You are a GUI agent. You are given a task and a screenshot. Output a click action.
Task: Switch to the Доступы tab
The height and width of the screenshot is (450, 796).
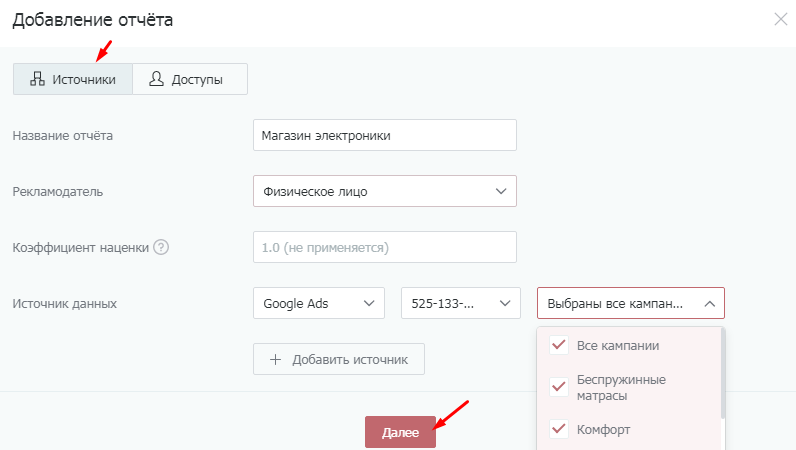[x=190, y=80]
